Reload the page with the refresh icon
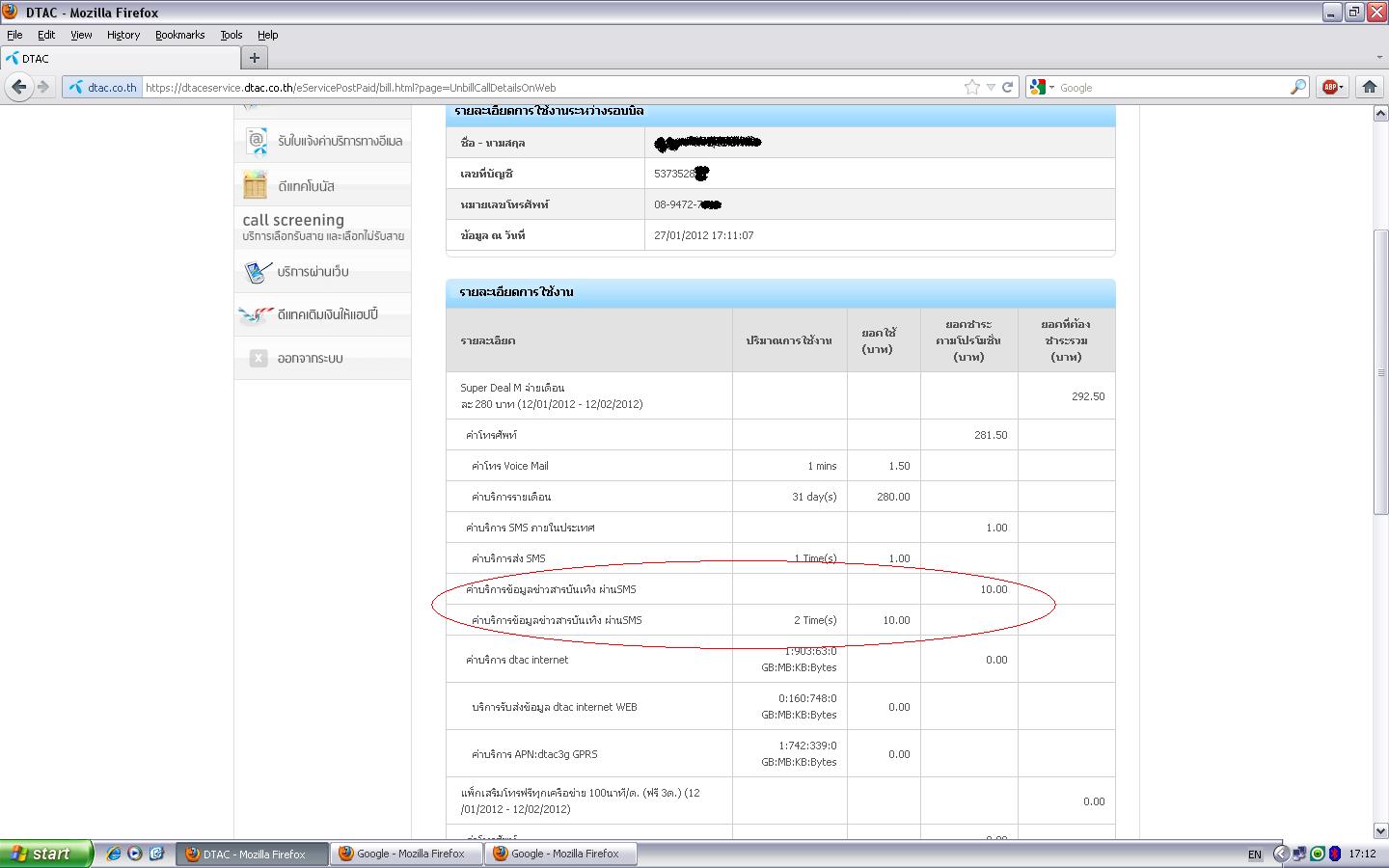Screen dimensions: 1389x868 tap(1007, 87)
